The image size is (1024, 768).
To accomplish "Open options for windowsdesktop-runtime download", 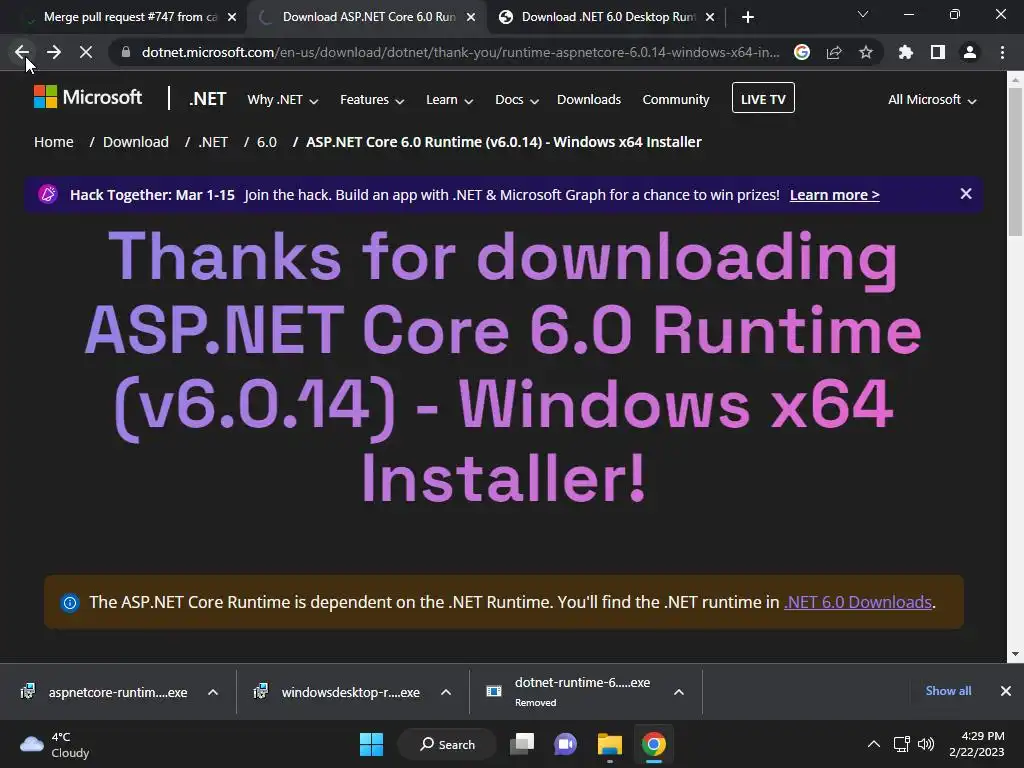I will tap(446, 692).
